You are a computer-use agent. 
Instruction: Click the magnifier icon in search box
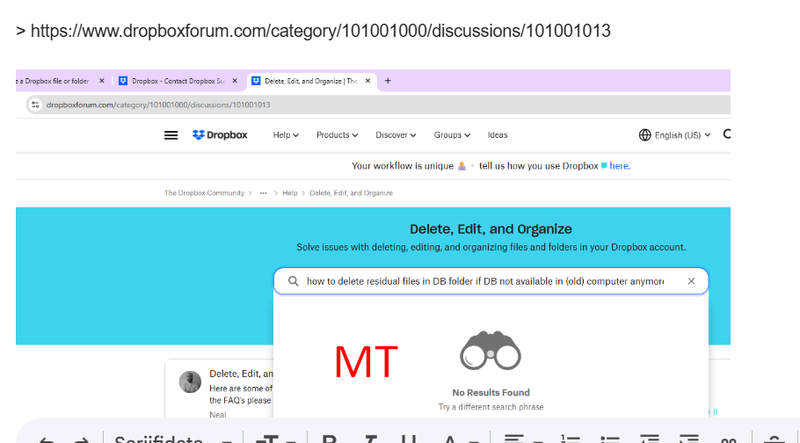pos(293,281)
